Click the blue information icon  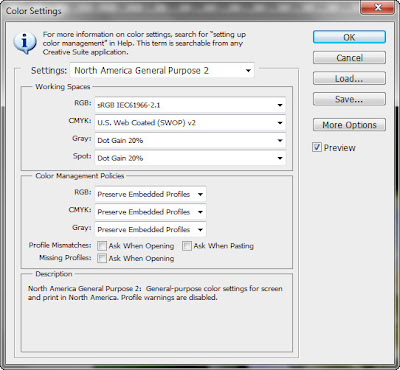pos(25,43)
